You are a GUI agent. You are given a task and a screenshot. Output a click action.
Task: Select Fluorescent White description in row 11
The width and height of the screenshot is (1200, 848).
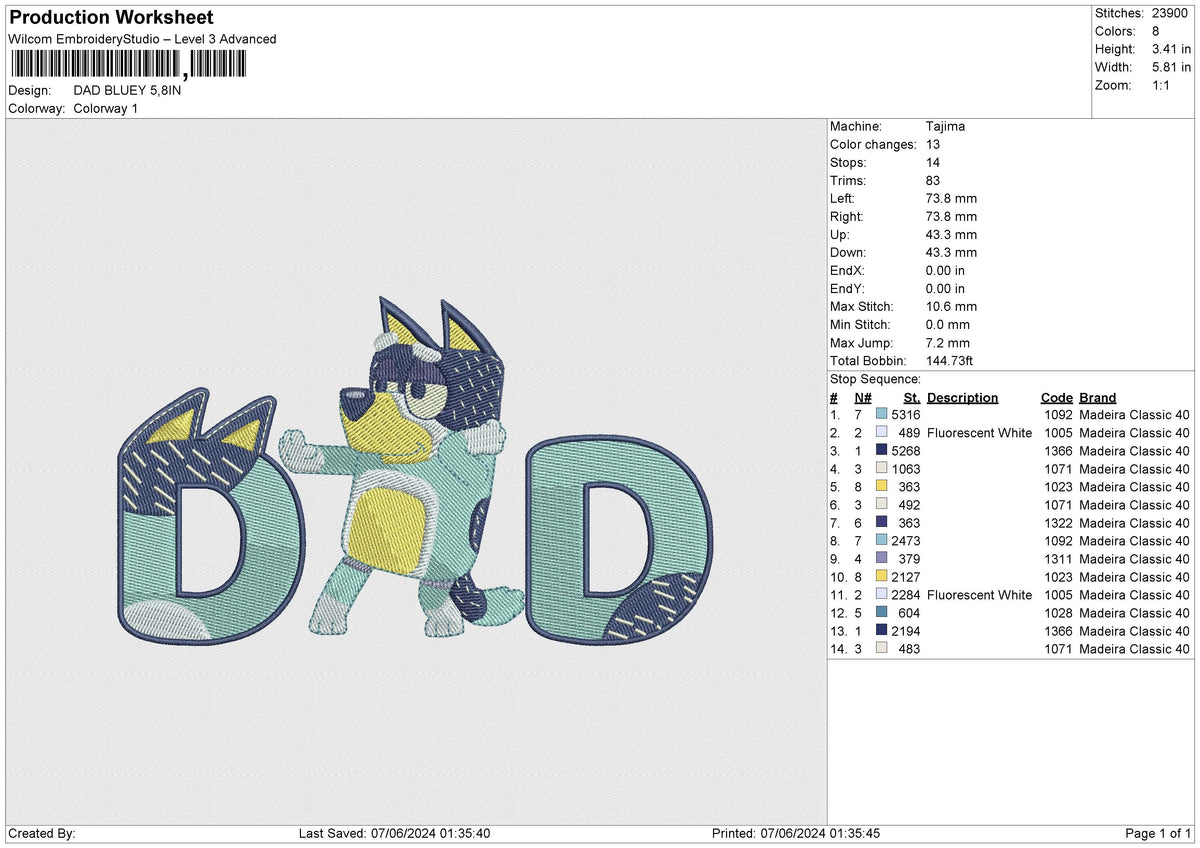[x=980, y=595]
